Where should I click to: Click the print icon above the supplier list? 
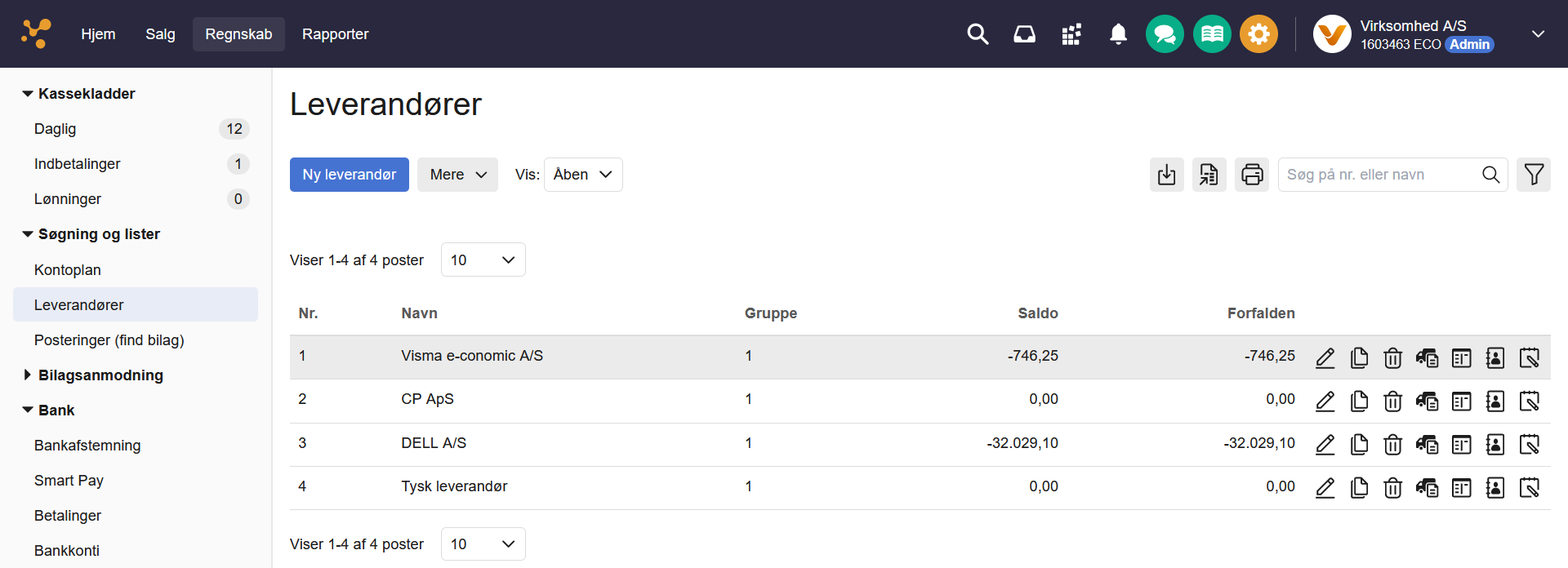(1251, 175)
